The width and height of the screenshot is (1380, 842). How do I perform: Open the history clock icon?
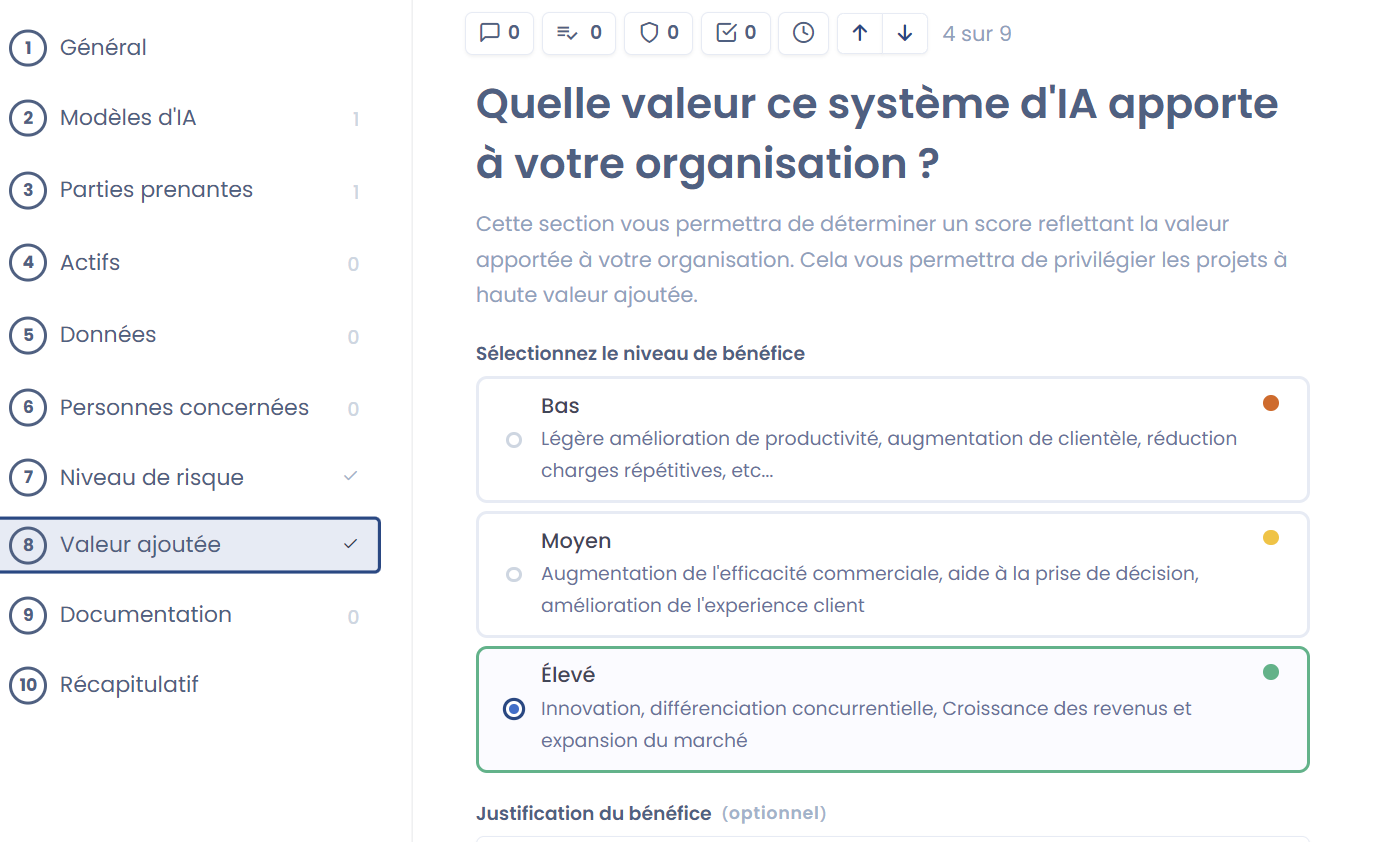point(803,33)
